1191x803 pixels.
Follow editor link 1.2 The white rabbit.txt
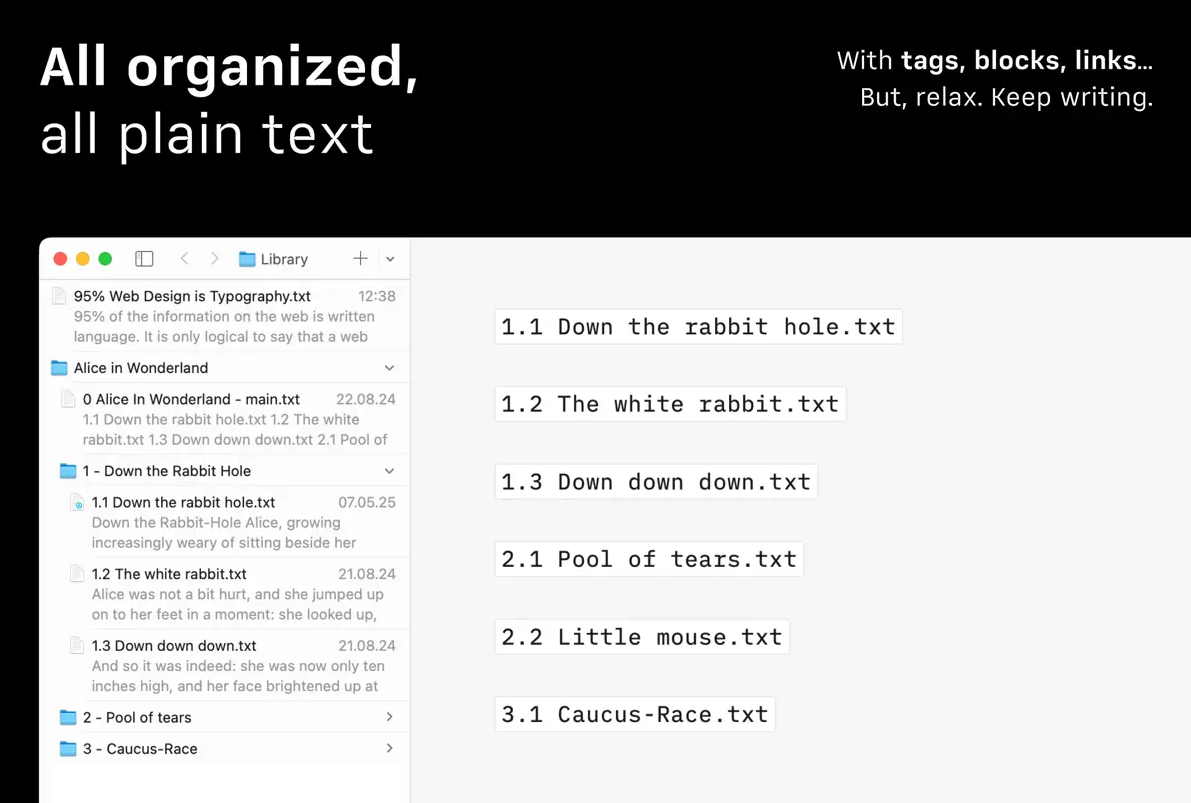click(x=670, y=404)
